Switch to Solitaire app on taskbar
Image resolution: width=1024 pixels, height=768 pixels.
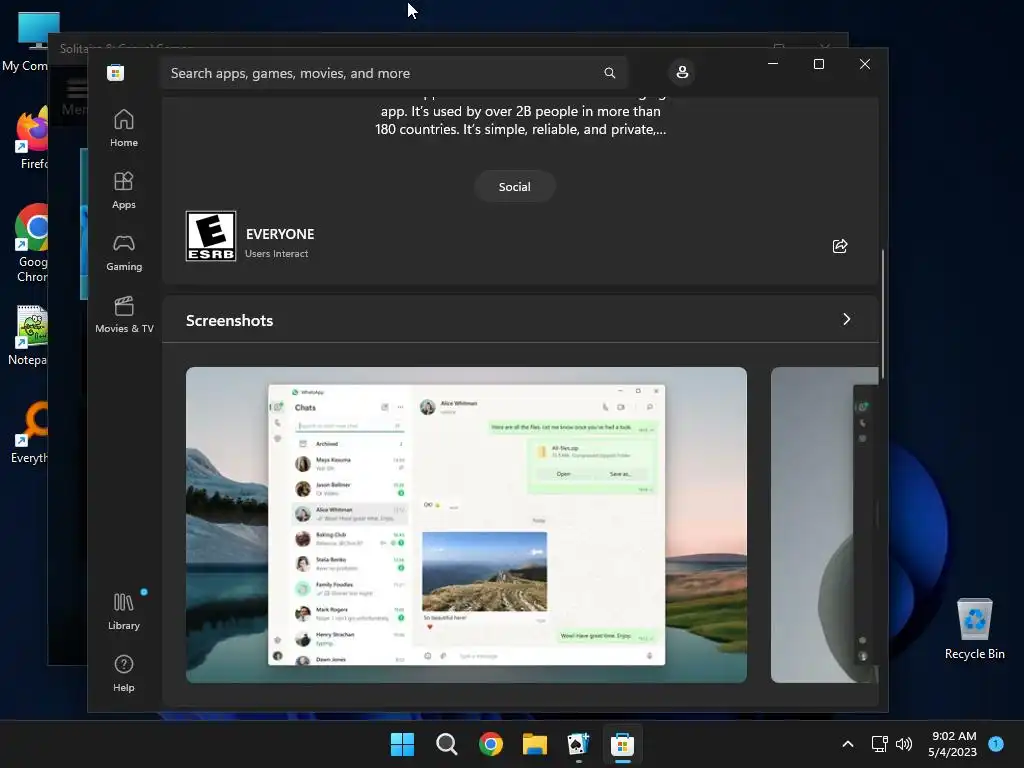tap(579, 744)
